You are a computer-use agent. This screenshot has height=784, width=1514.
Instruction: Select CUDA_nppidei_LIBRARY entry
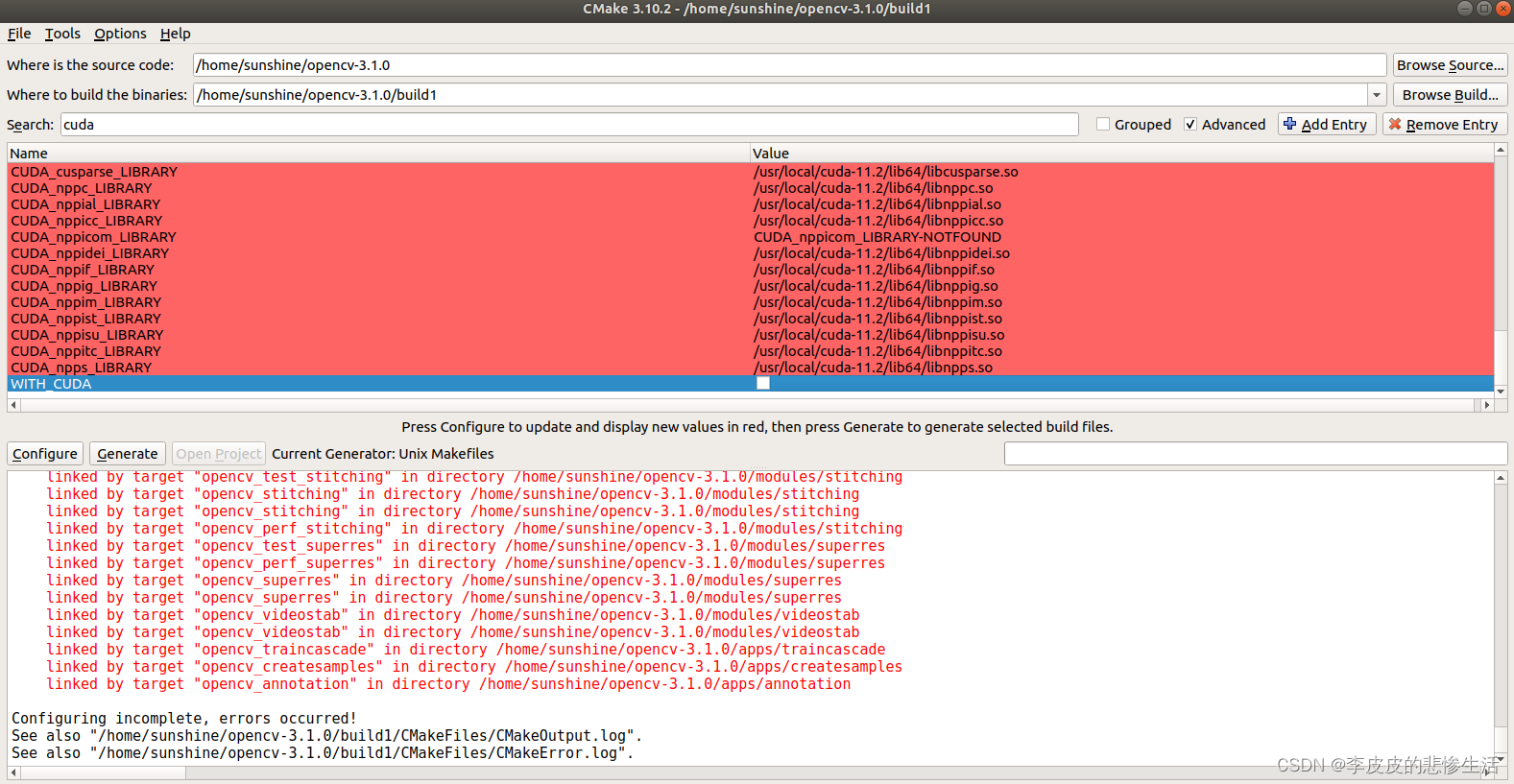point(89,253)
